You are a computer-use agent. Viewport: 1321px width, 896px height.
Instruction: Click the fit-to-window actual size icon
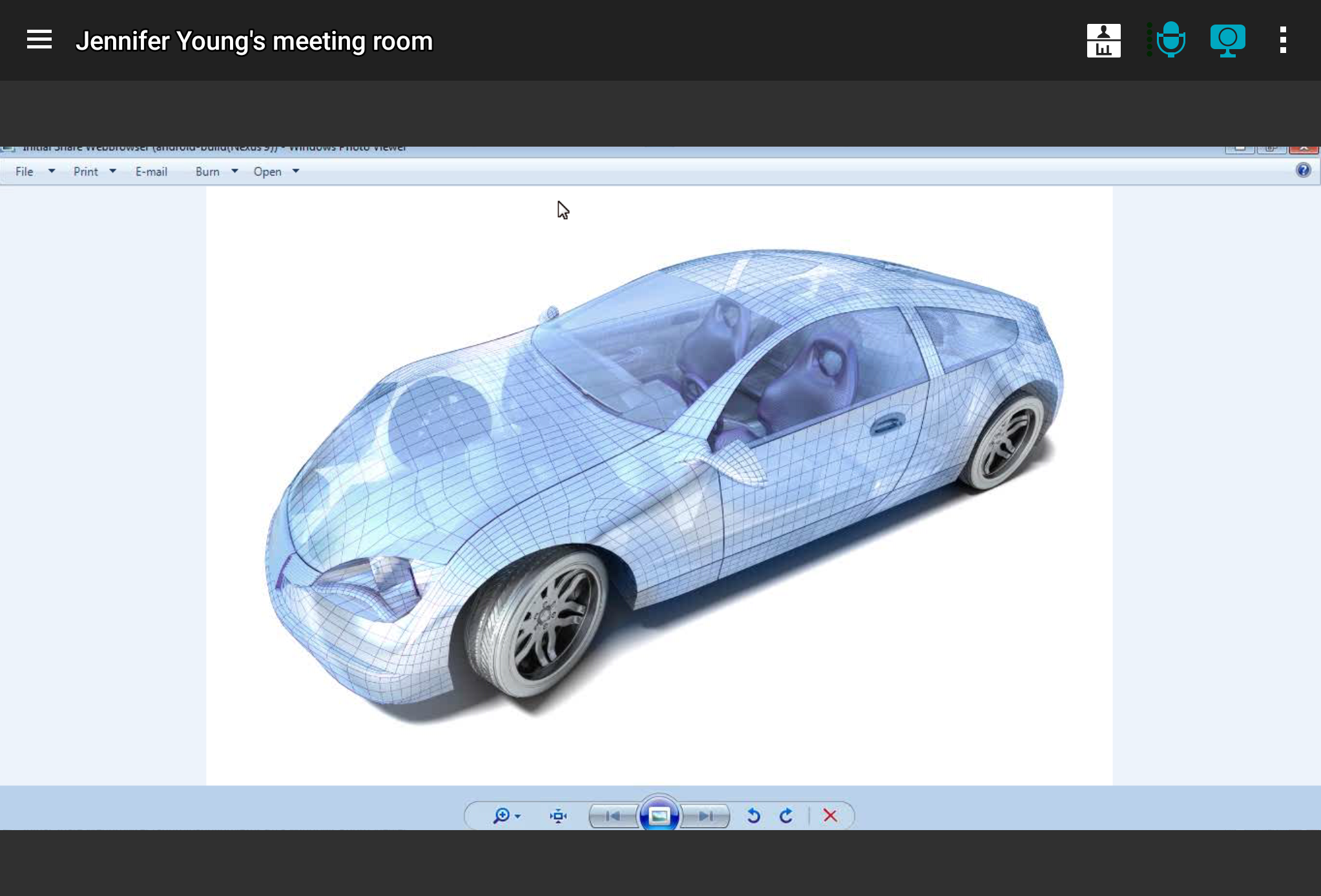point(558,816)
